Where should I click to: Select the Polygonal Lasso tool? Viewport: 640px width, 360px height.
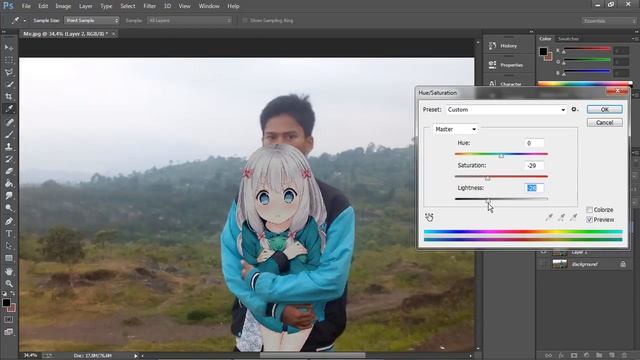pos(9,72)
